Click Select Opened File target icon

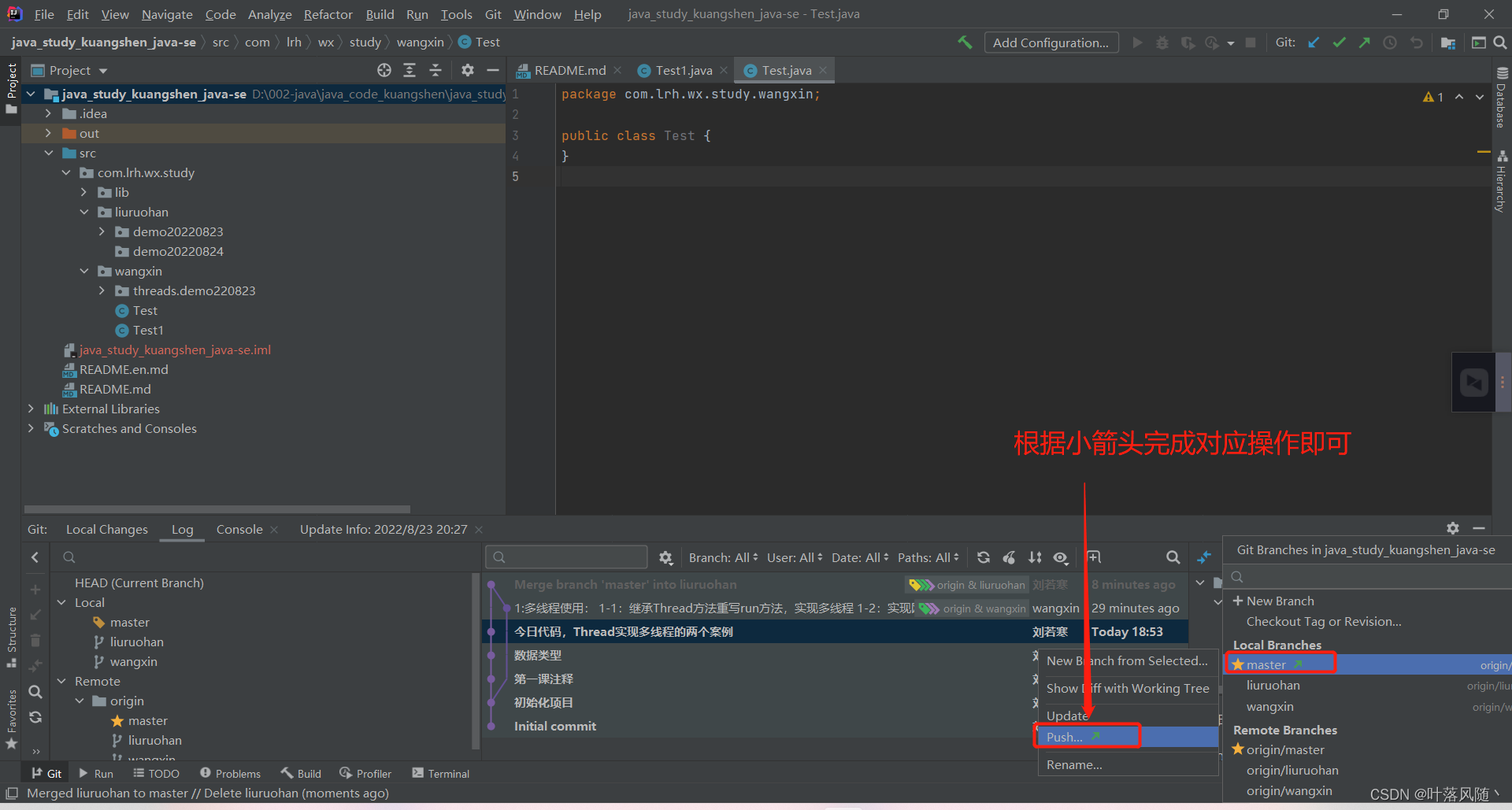(x=384, y=70)
